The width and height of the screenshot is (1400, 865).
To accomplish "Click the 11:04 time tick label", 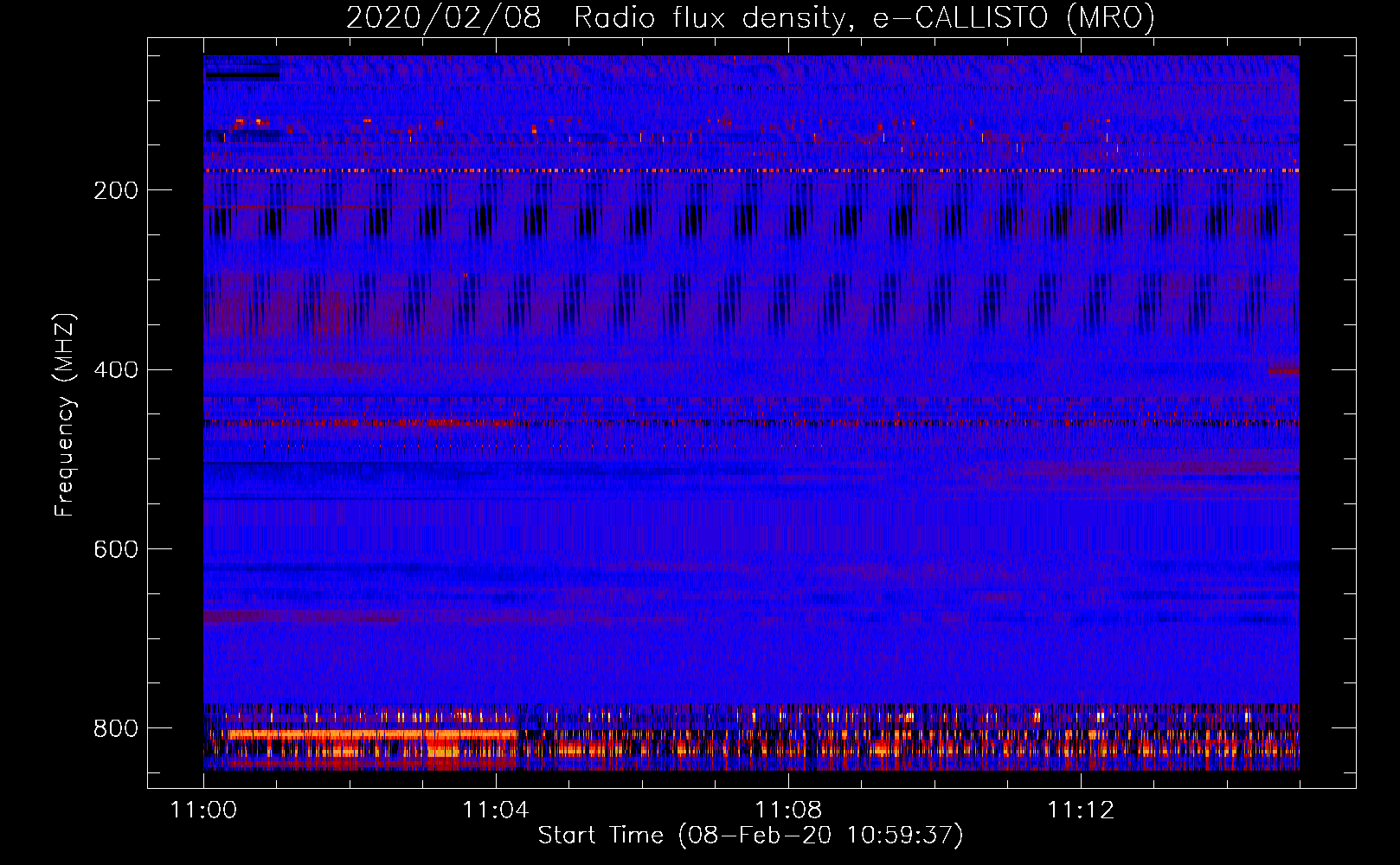I will (x=496, y=811).
